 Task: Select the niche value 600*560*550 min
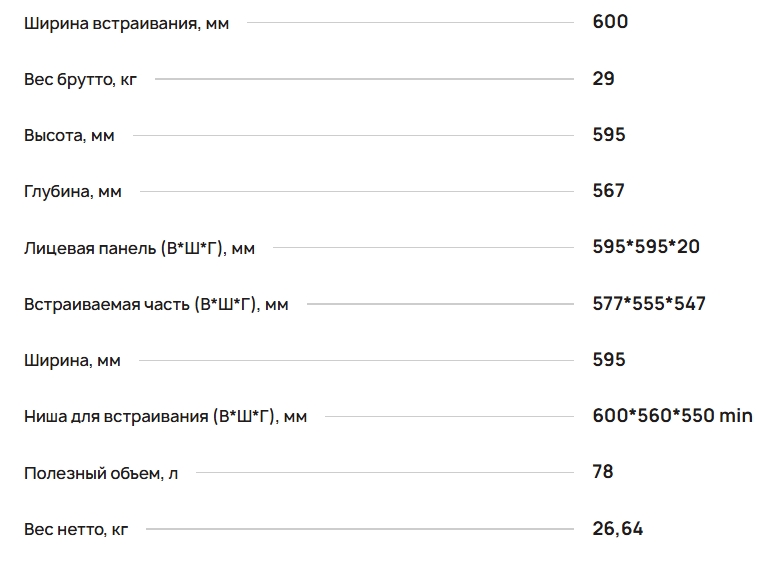(672, 415)
